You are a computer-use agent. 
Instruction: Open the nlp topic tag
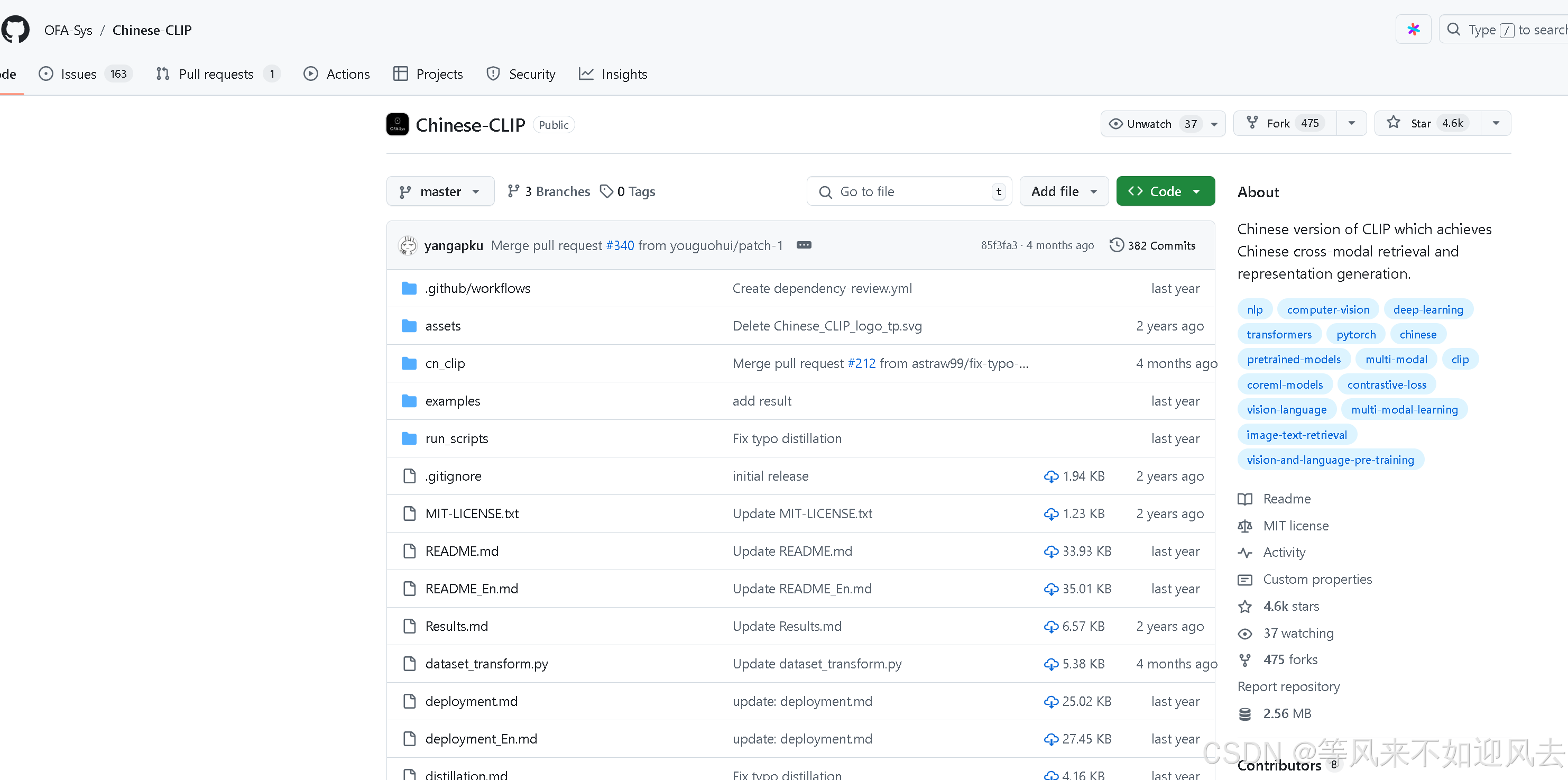pyautogui.click(x=1255, y=309)
